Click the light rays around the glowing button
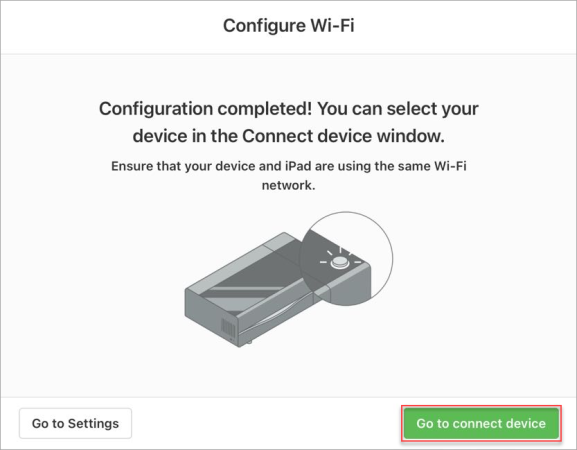Screen dimensions: 577x450 (x=341, y=256)
